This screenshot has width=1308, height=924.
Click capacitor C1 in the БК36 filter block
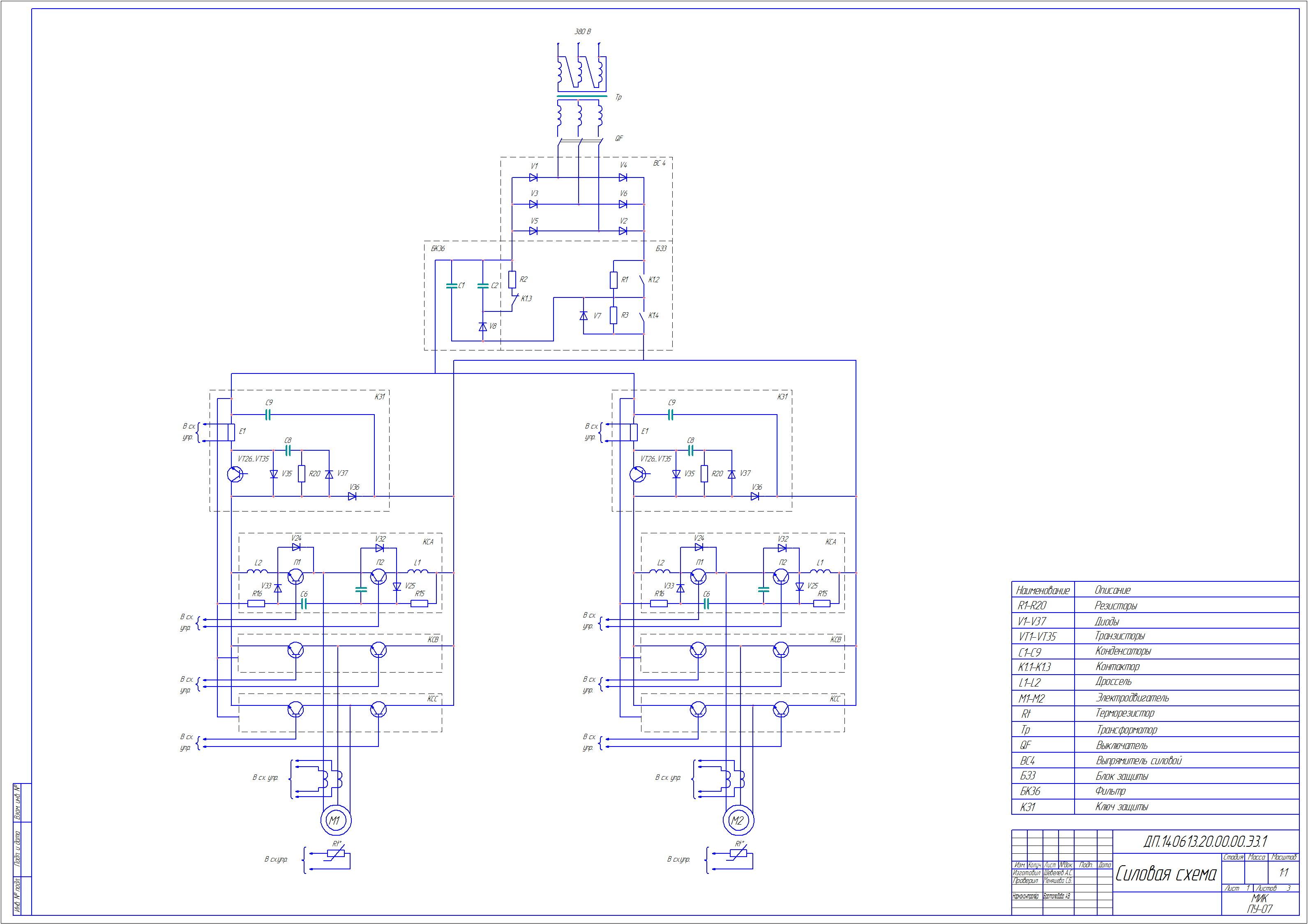[452, 286]
